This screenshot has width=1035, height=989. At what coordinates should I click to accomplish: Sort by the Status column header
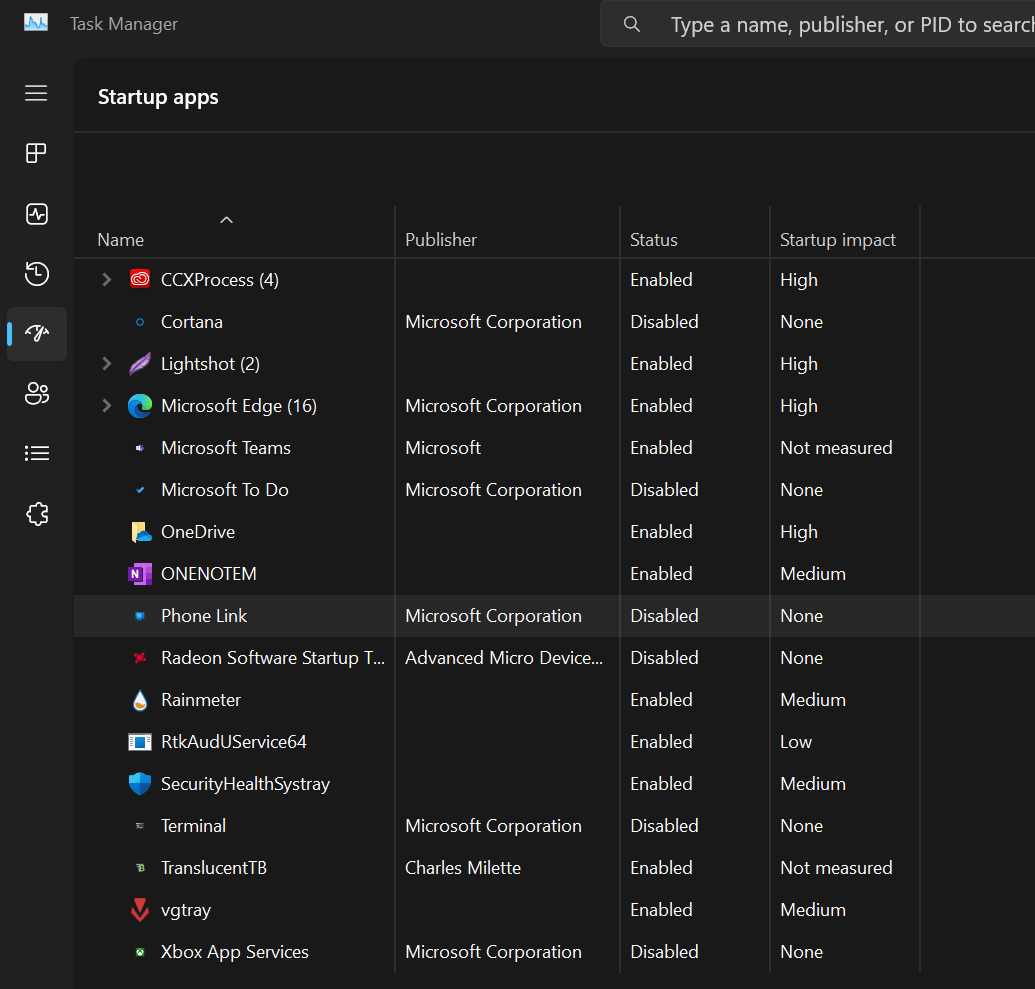click(x=653, y=240)
